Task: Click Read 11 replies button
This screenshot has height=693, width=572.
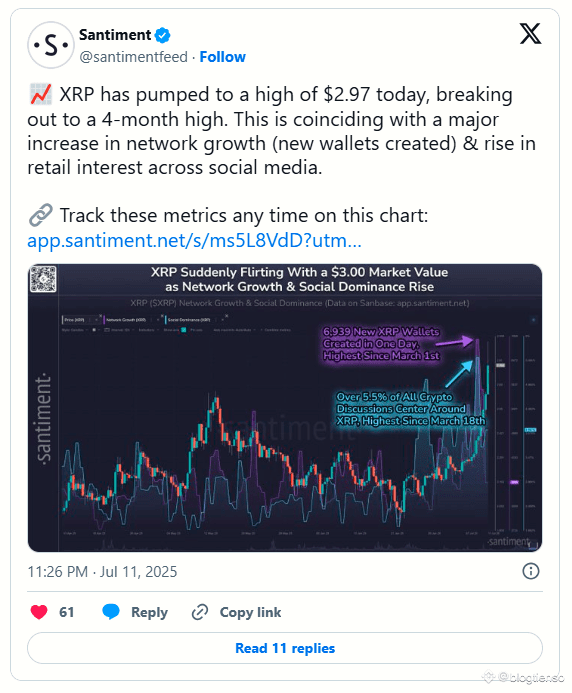Action: (x=285, y=648)
